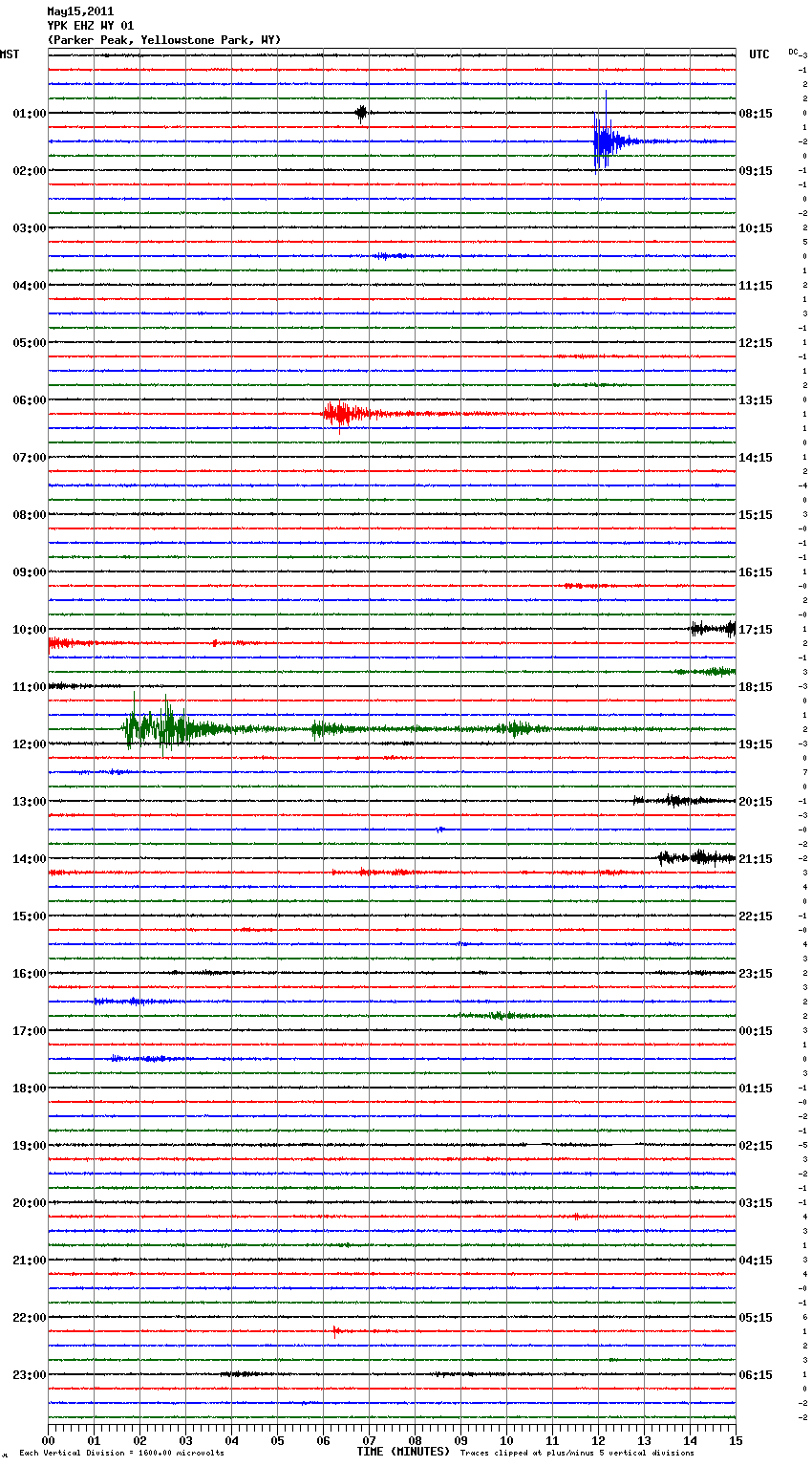Click the 09:15 UTC time label
Screen dimensions: 812x1466
(x=756, y=171)
